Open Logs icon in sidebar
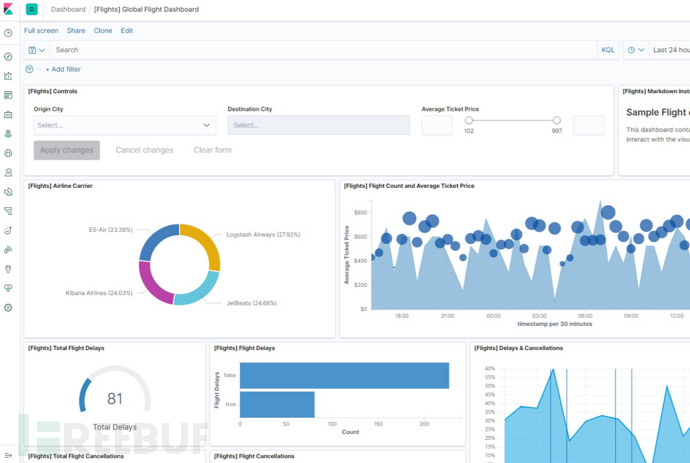This screenshot has width=690, height=463. tap(8, 192)
